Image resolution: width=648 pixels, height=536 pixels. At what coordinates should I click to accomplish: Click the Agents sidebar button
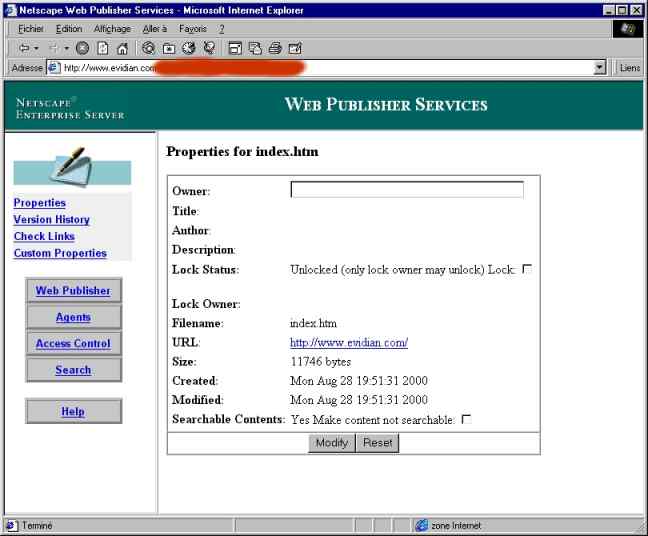coord(74,317)
